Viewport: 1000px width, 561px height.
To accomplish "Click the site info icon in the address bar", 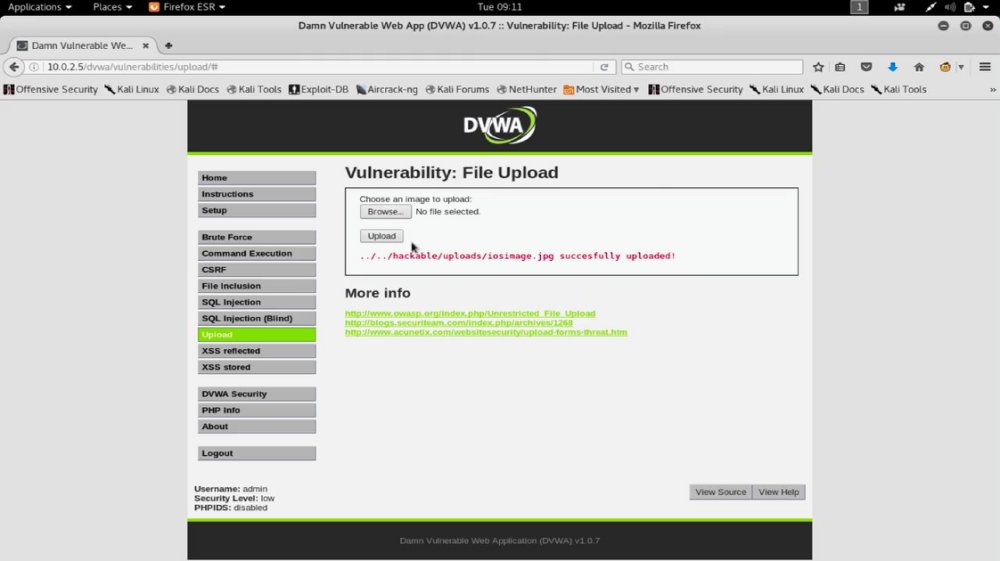I will tap(34, 67).
